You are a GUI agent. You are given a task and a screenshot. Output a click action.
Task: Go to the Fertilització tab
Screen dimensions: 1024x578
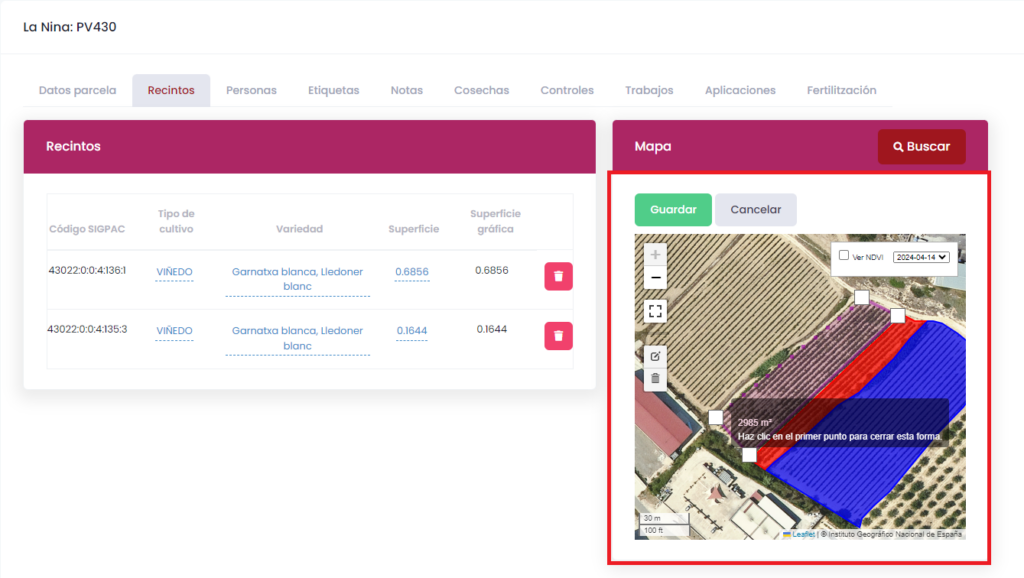(841, 90)
